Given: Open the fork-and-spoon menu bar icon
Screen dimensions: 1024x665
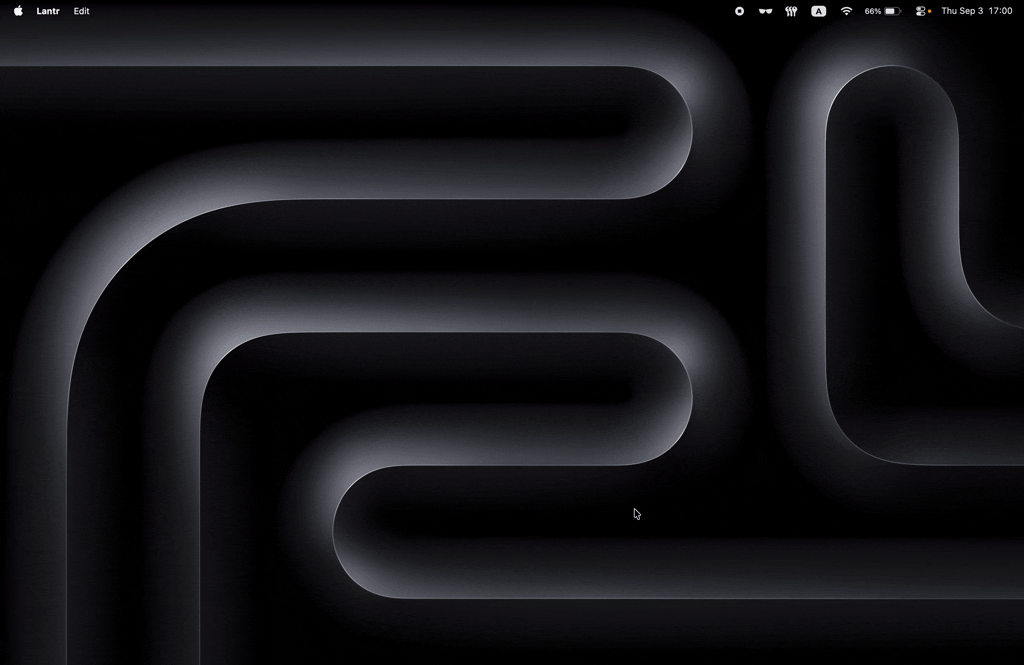Looking at the screenshot, I should [791, 11].
